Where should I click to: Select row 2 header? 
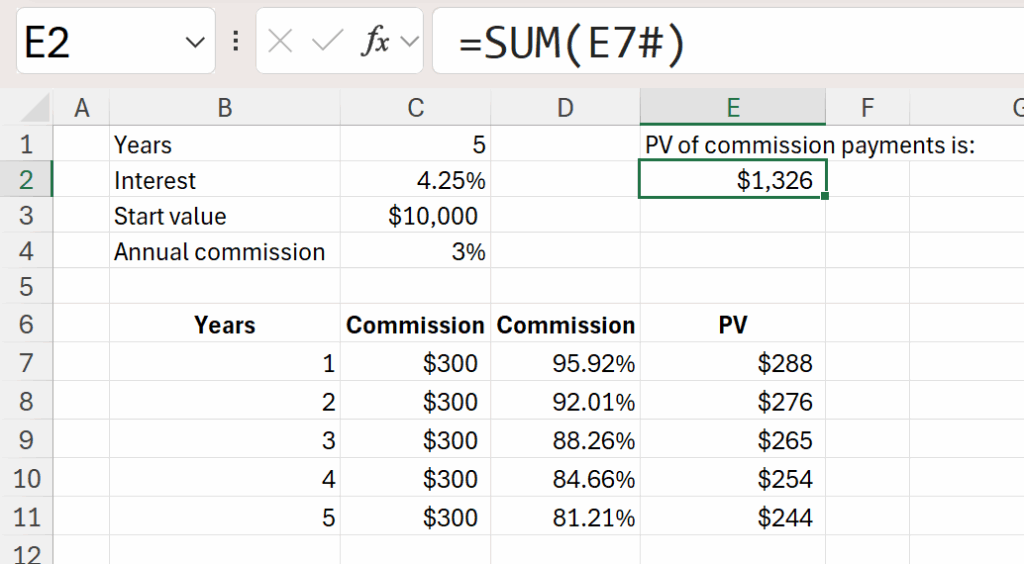click(26, 181)
